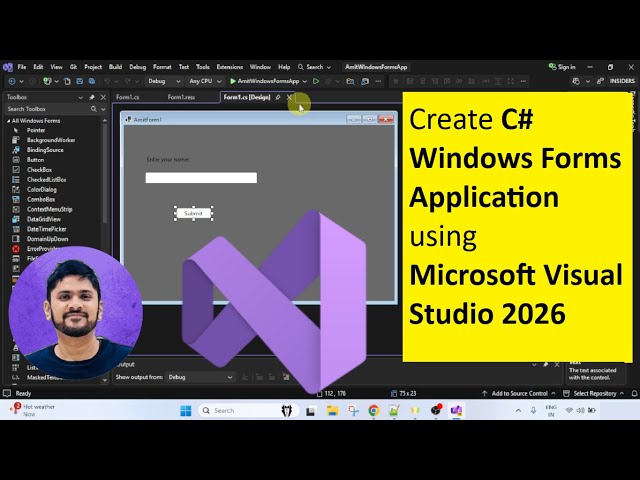Click the Sign in link
640x480 pixels.
(x=562, y=67)
